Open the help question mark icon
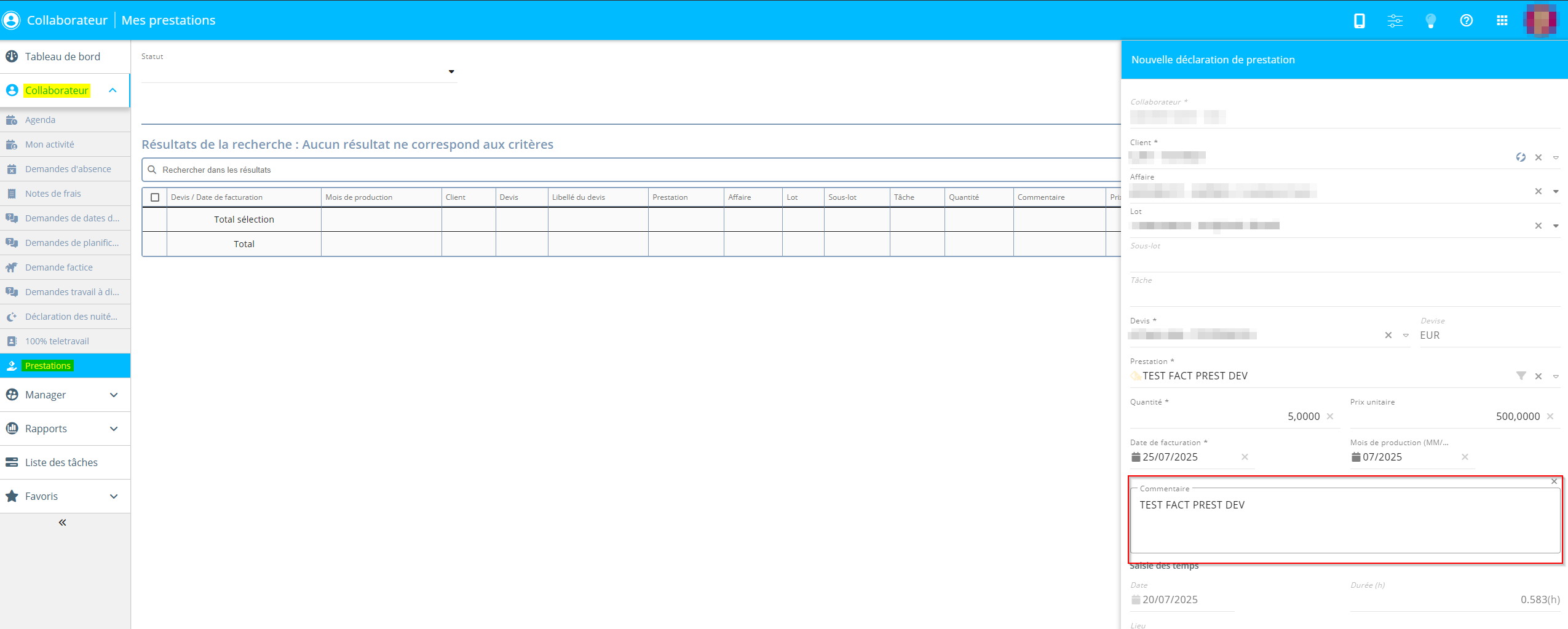This screenshot has height=629, width=1568. [x=1466, y=21]
